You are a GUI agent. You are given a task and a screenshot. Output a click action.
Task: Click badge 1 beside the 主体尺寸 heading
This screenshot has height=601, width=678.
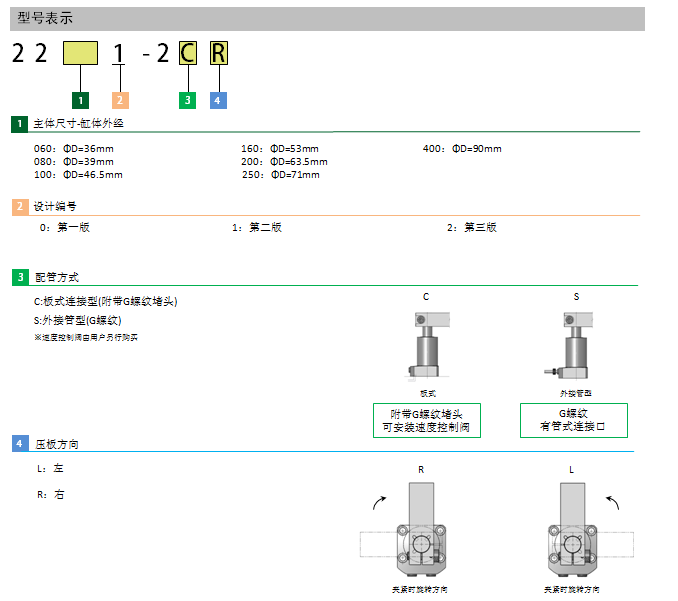pos(20,124)
